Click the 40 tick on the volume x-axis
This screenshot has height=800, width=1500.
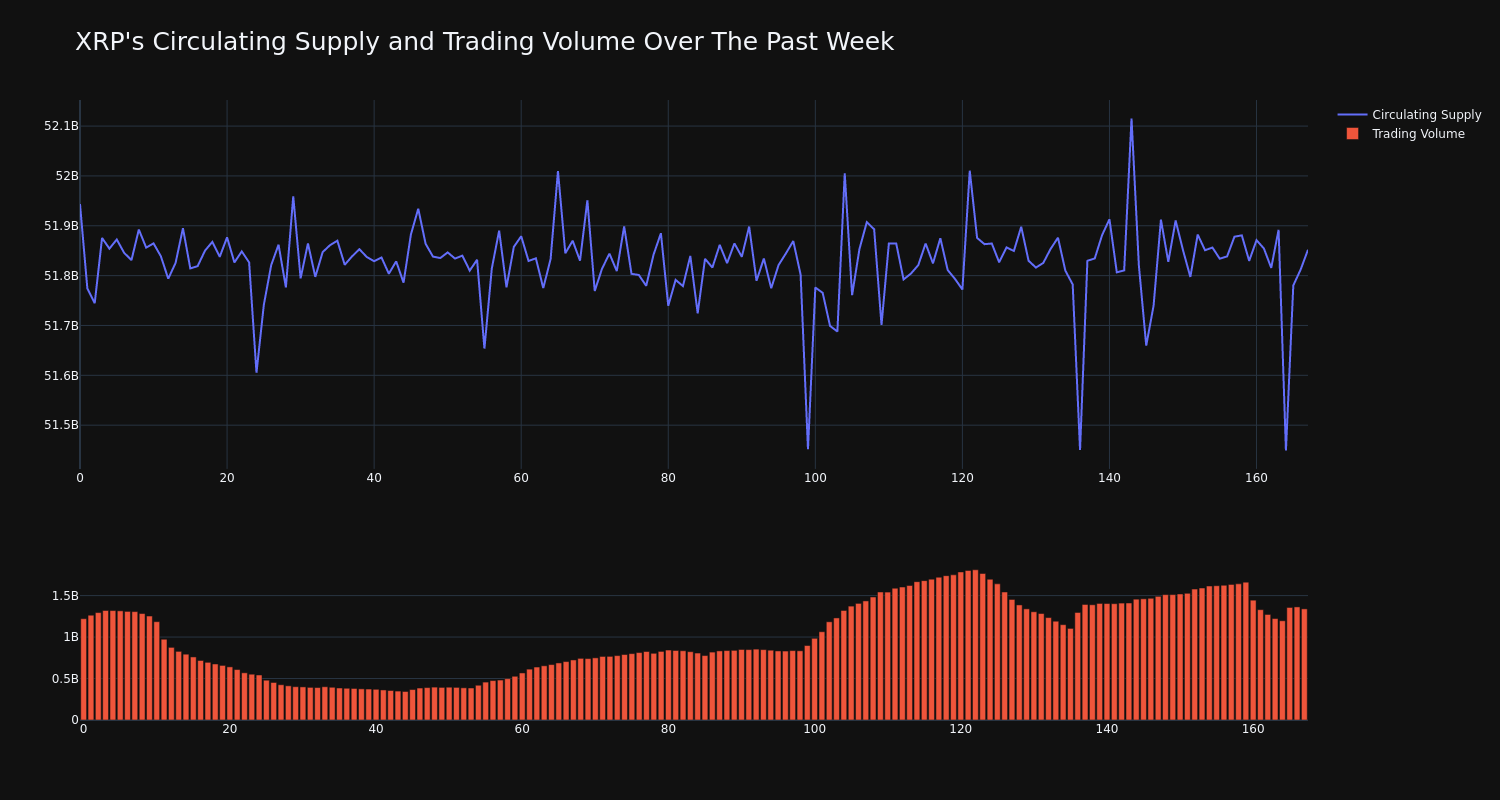pyautogui.click(x=376, y=729)
